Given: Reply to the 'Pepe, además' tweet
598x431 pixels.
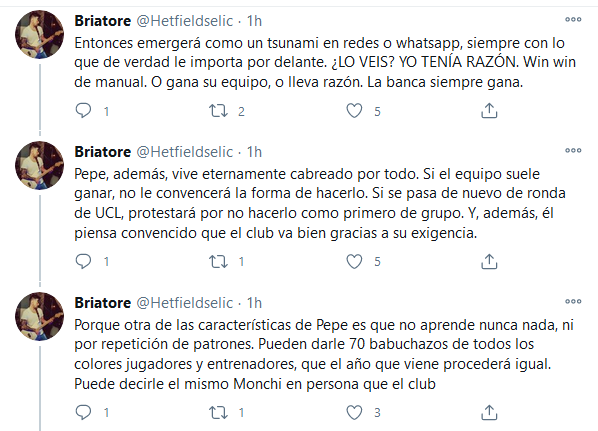Looking at the screenshot, I should [83, 261].
